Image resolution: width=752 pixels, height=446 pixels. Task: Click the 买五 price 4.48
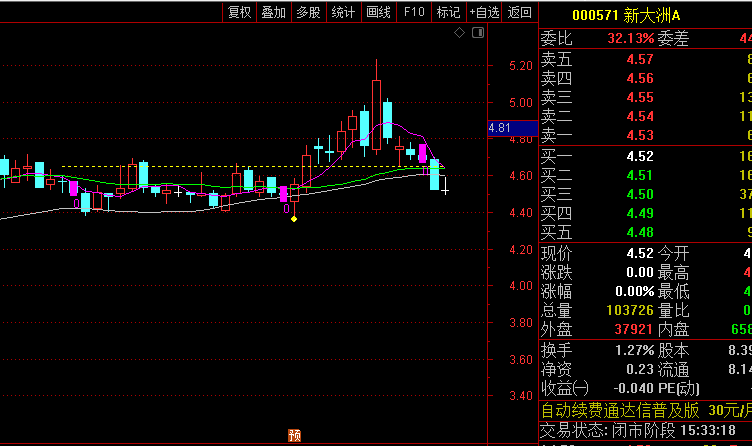[x=640, y=233]
